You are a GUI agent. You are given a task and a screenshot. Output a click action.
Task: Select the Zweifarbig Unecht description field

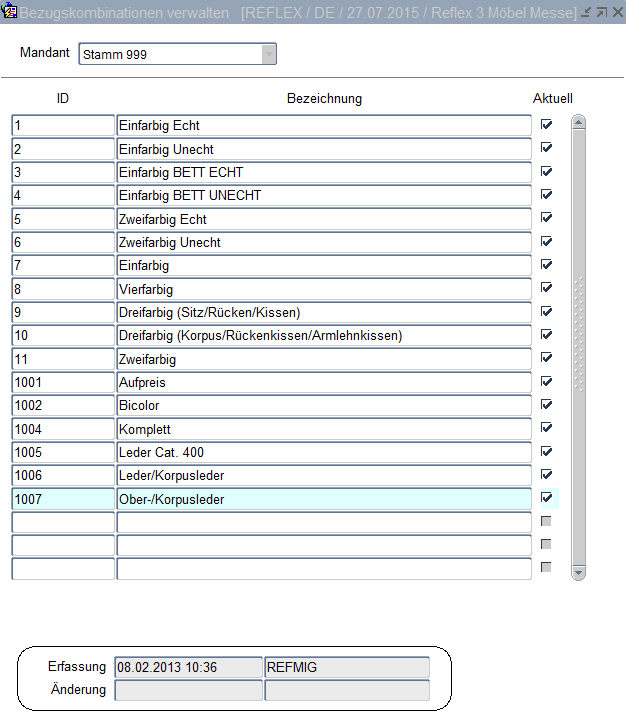pyautogui.click(x=324, y=242)
